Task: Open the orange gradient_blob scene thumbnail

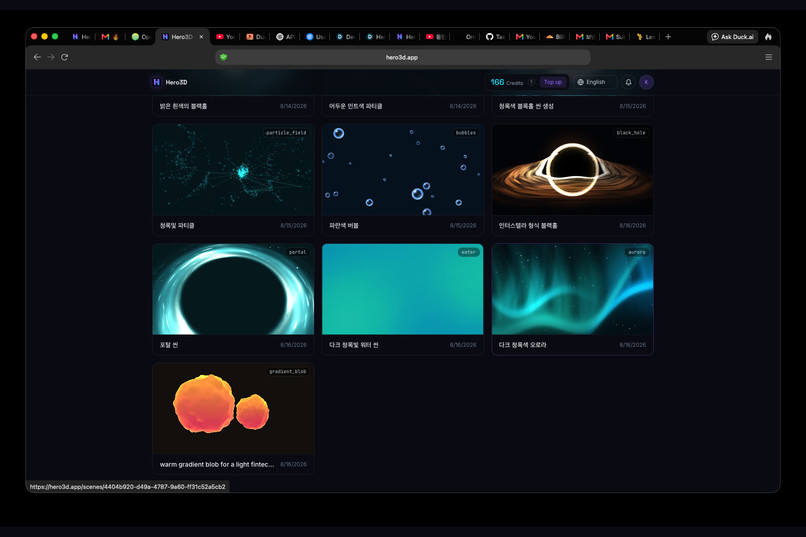Action: [x=233, y=409]
